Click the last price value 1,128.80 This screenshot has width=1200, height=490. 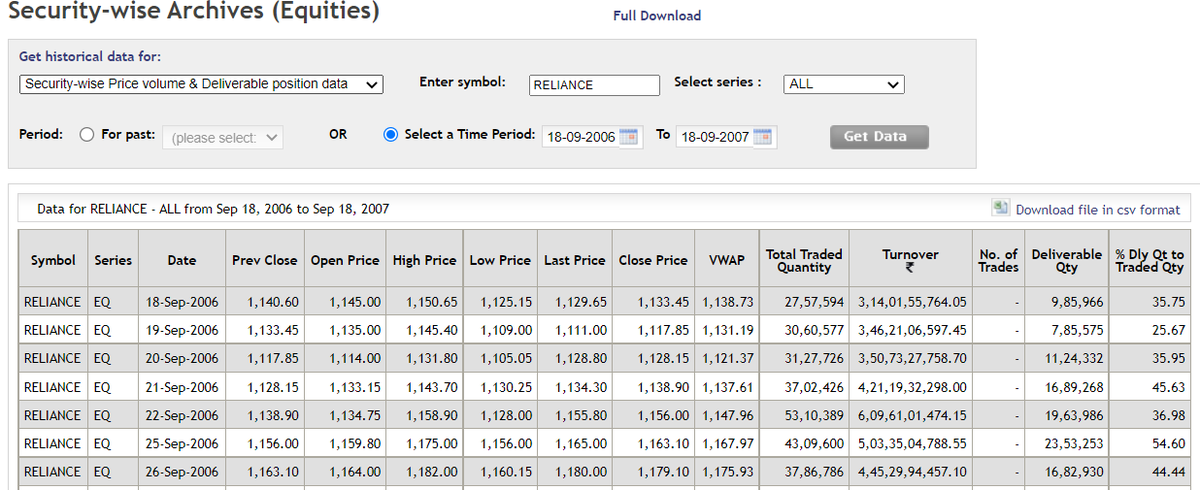click(581, 358)
